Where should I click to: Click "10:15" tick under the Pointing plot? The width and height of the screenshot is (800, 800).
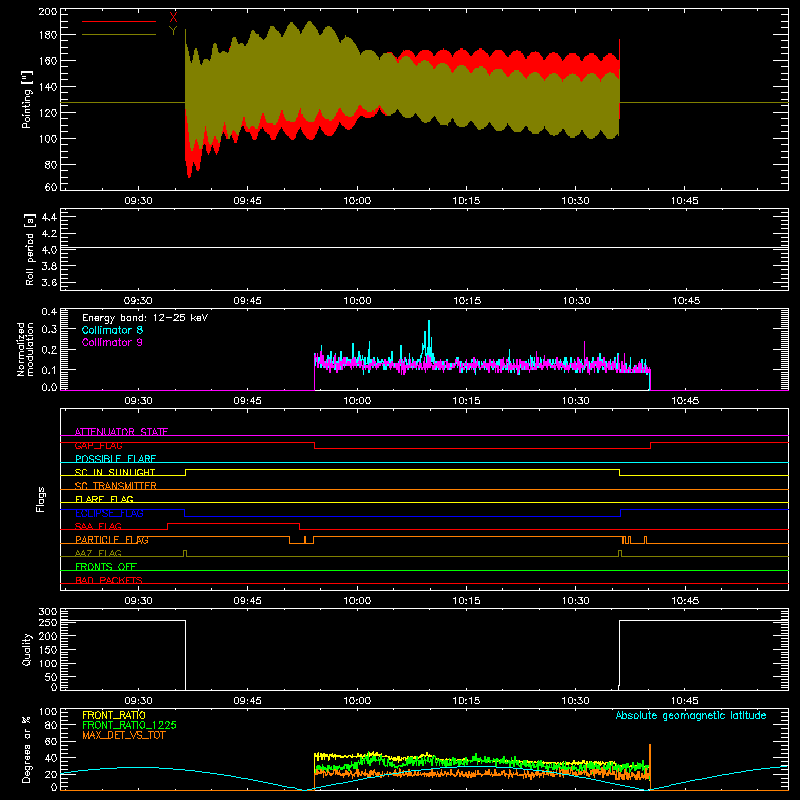[466, 201]
